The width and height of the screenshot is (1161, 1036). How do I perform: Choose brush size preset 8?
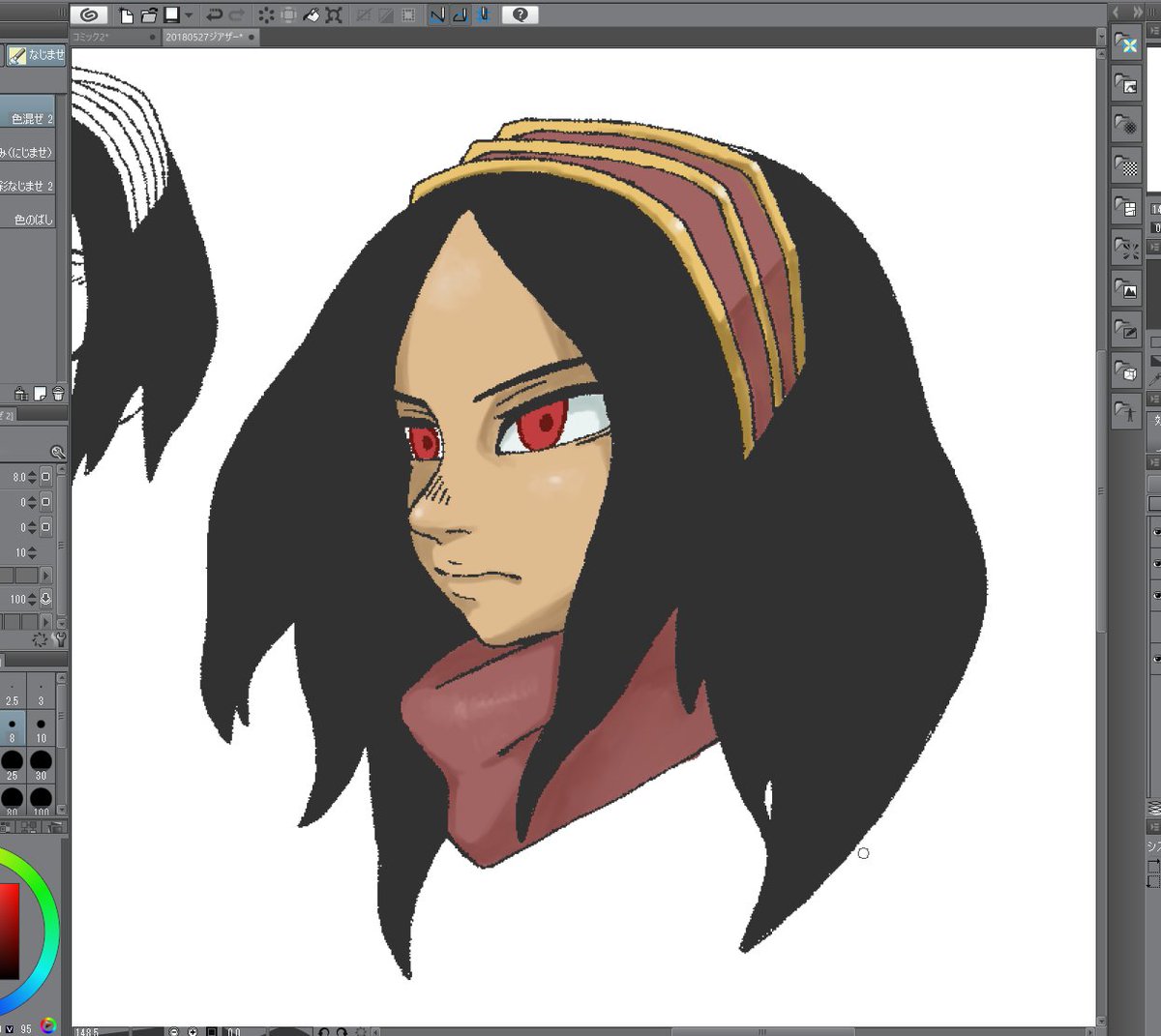tap(12, 728)
